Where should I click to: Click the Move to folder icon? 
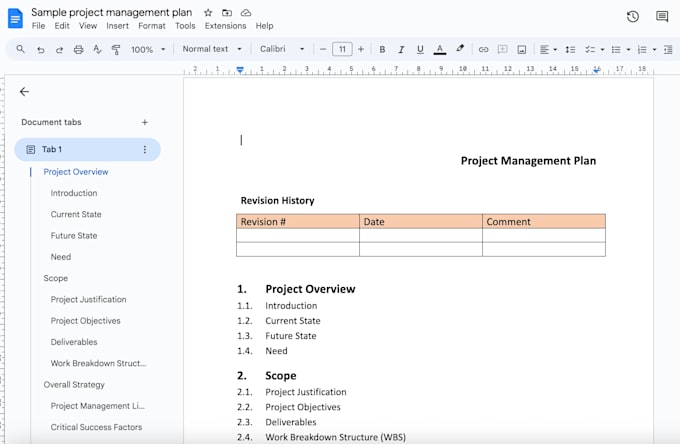point(227,13)
